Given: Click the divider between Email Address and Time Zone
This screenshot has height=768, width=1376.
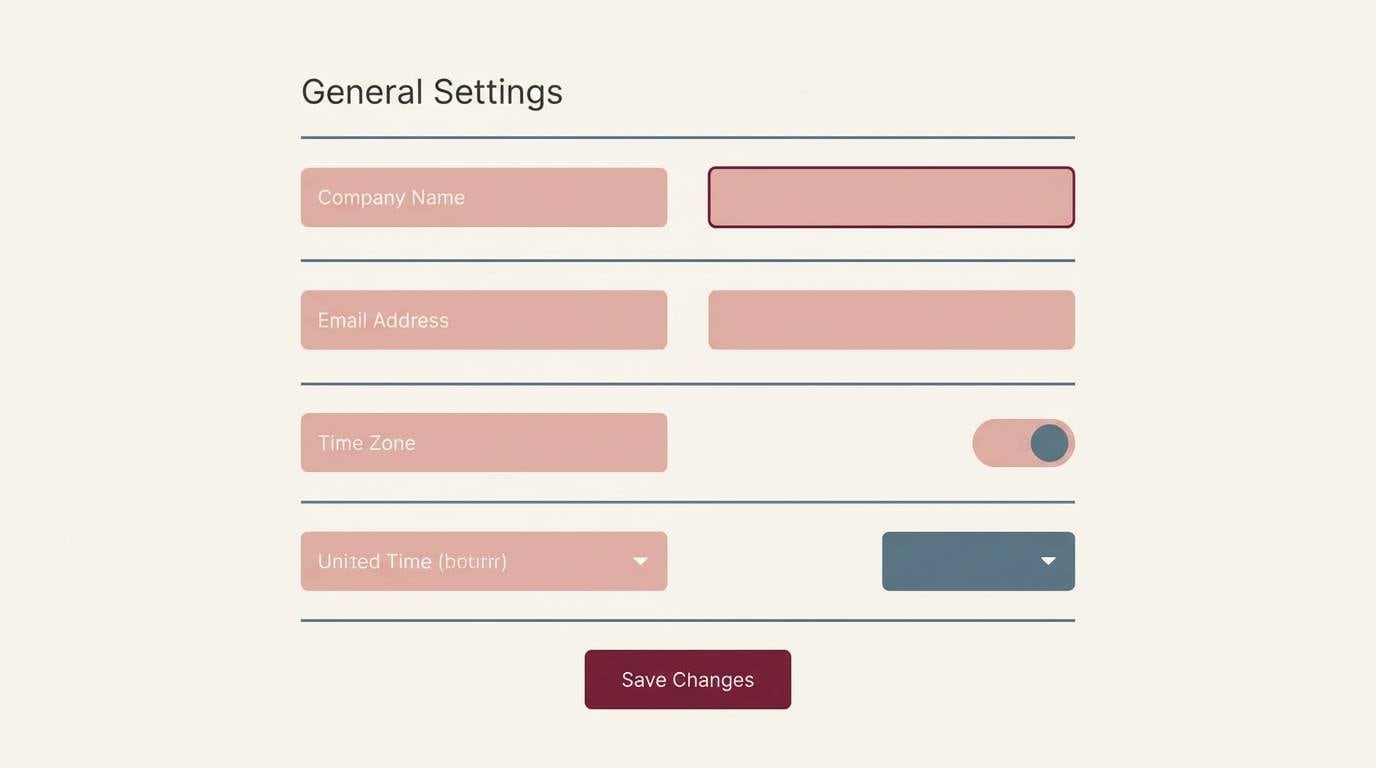Looking at the screenshot, I should point(687,384).
